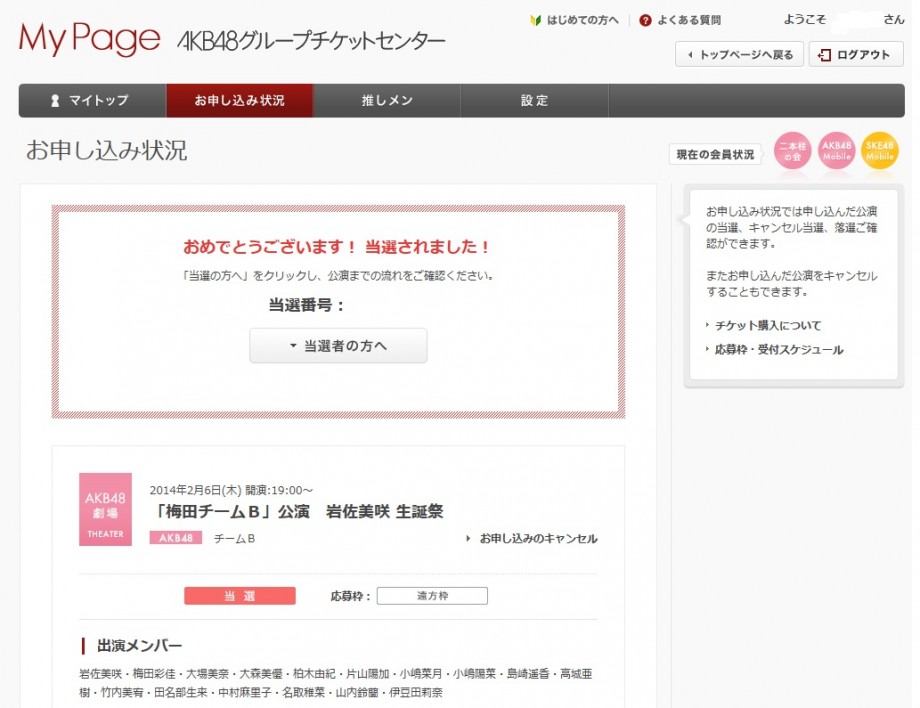Click the beginner leaf icon
Viewport: 920px width, 708px height.
(536, 21)
